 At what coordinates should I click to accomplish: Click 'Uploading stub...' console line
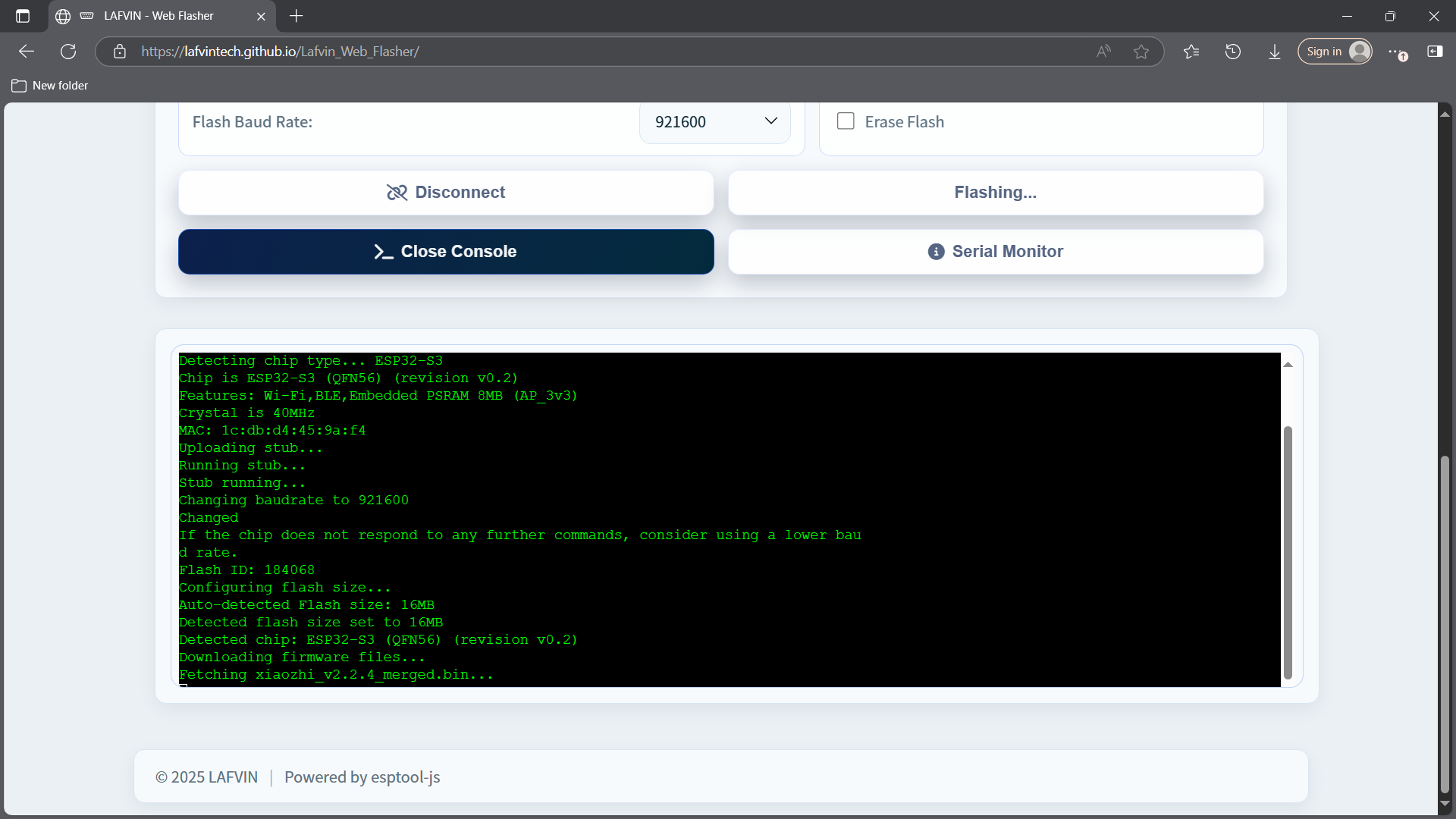point(251,448)
